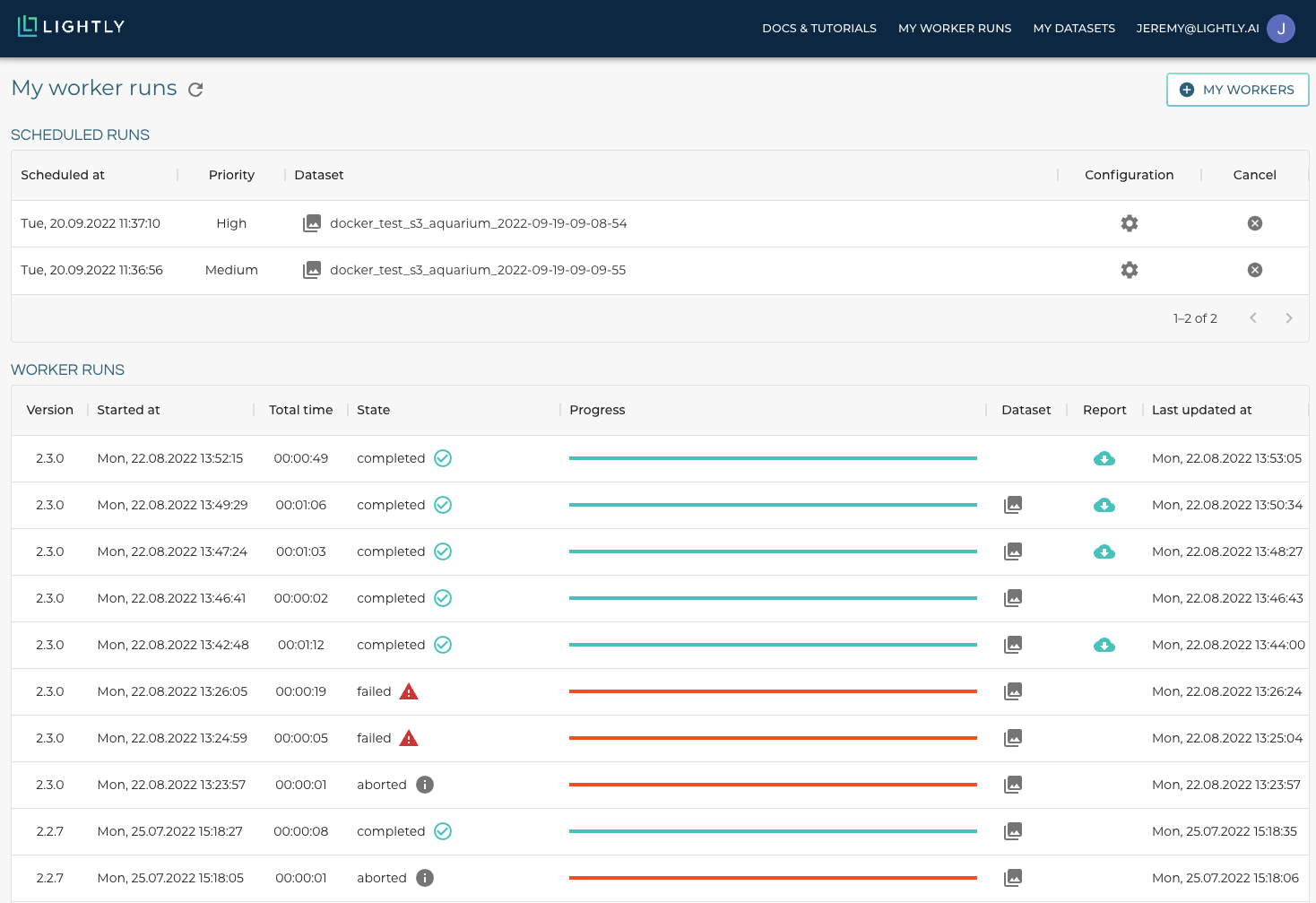
Task: Open the dataset icon for the aquarium 09-09-55 run
Action: (312, 270)
